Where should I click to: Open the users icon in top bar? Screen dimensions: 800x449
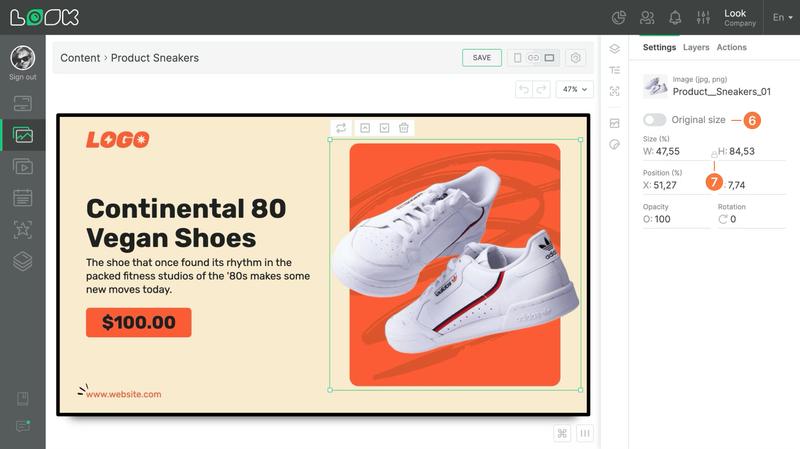click(647, 18)
